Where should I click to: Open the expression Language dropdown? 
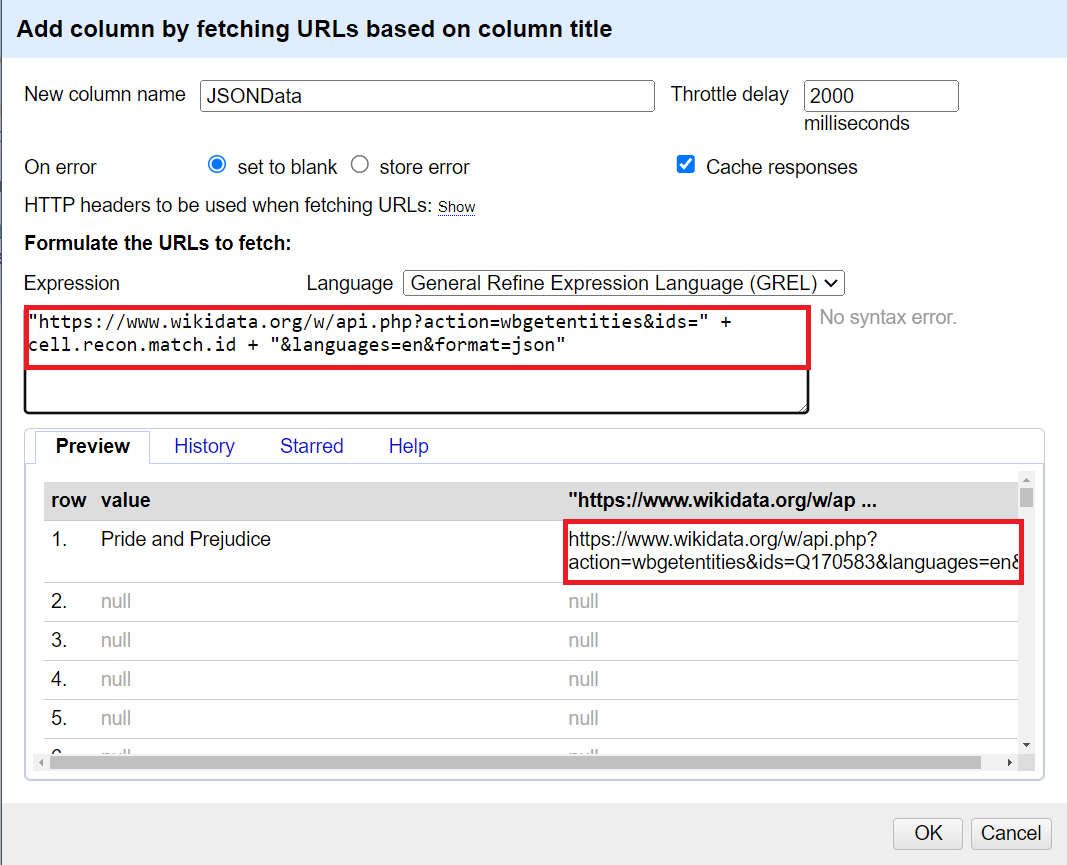pos(624,283)
